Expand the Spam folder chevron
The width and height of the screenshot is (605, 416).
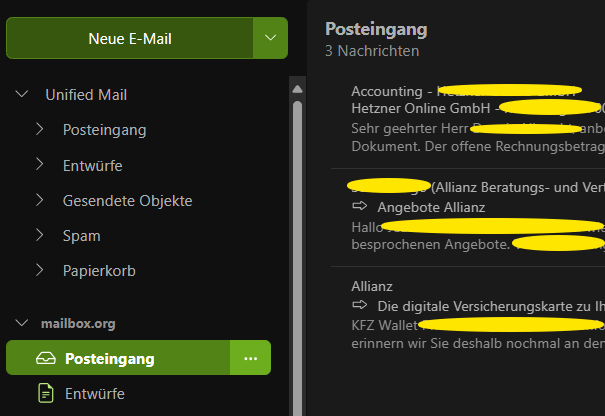(x=39, y=235)
